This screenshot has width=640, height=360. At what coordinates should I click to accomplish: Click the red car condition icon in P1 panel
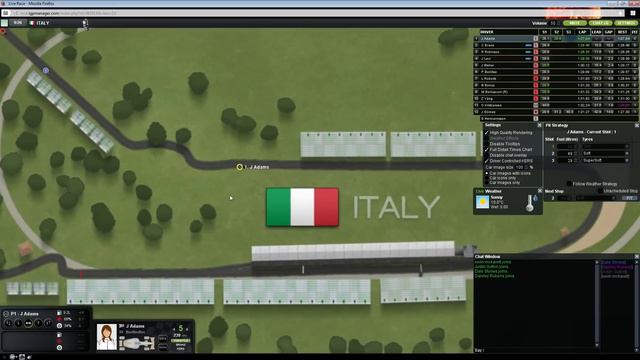pyautogui.click(x=59, y=319)
